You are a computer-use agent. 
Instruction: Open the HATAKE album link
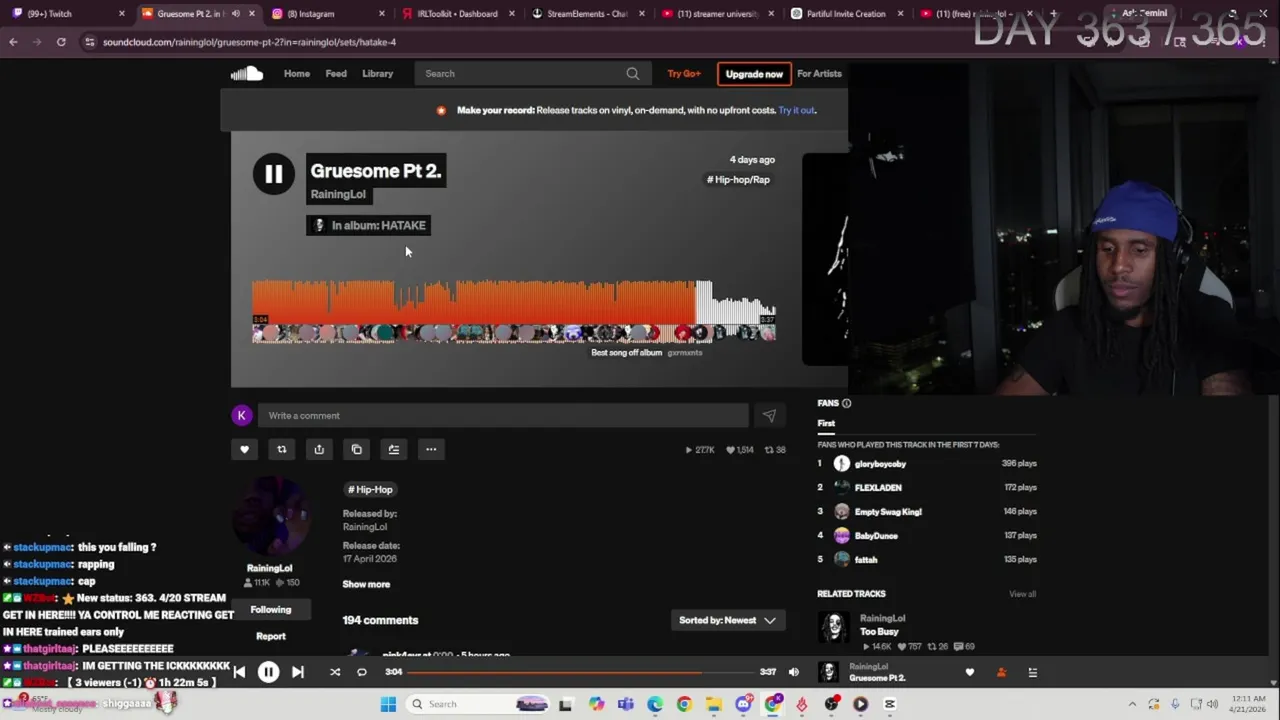379,226
